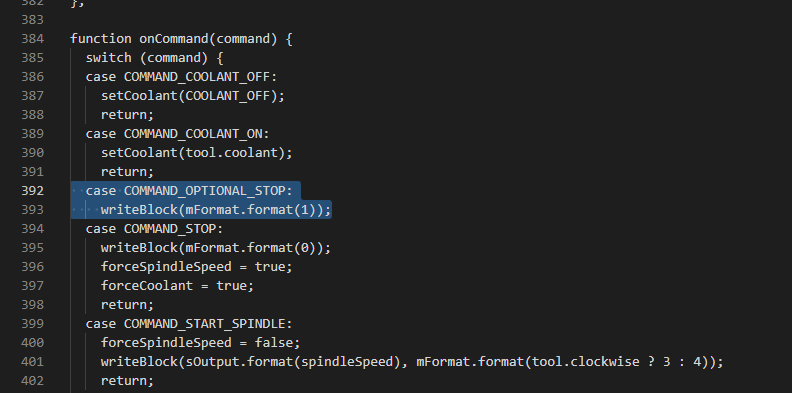Screen dimensions: 792x393
Task: Click line number 392 in the gutter
Action: tap(32, 191)
